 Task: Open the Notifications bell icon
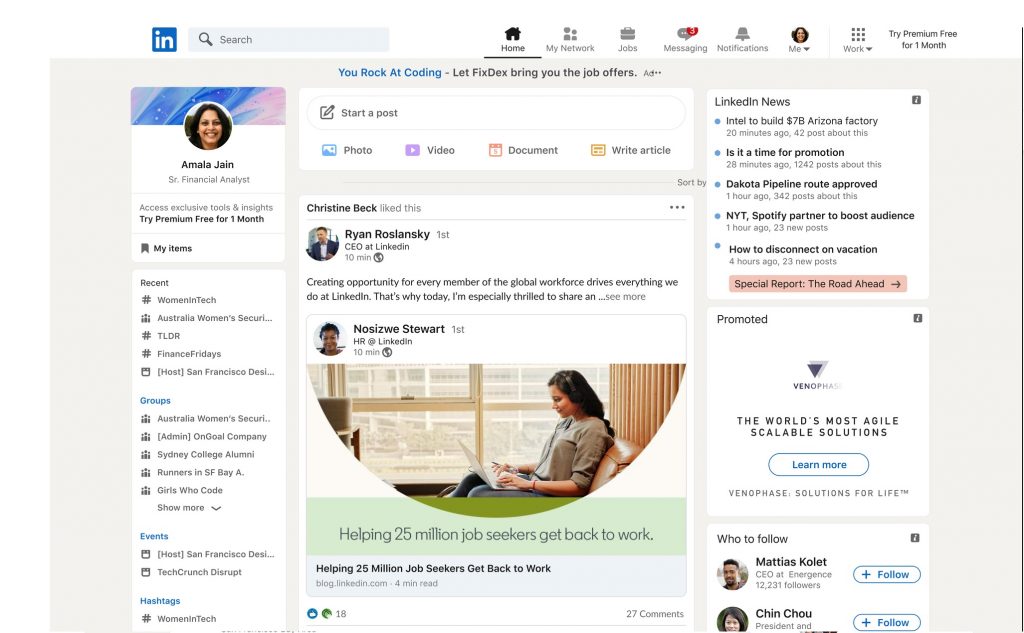tap(742, 34)
